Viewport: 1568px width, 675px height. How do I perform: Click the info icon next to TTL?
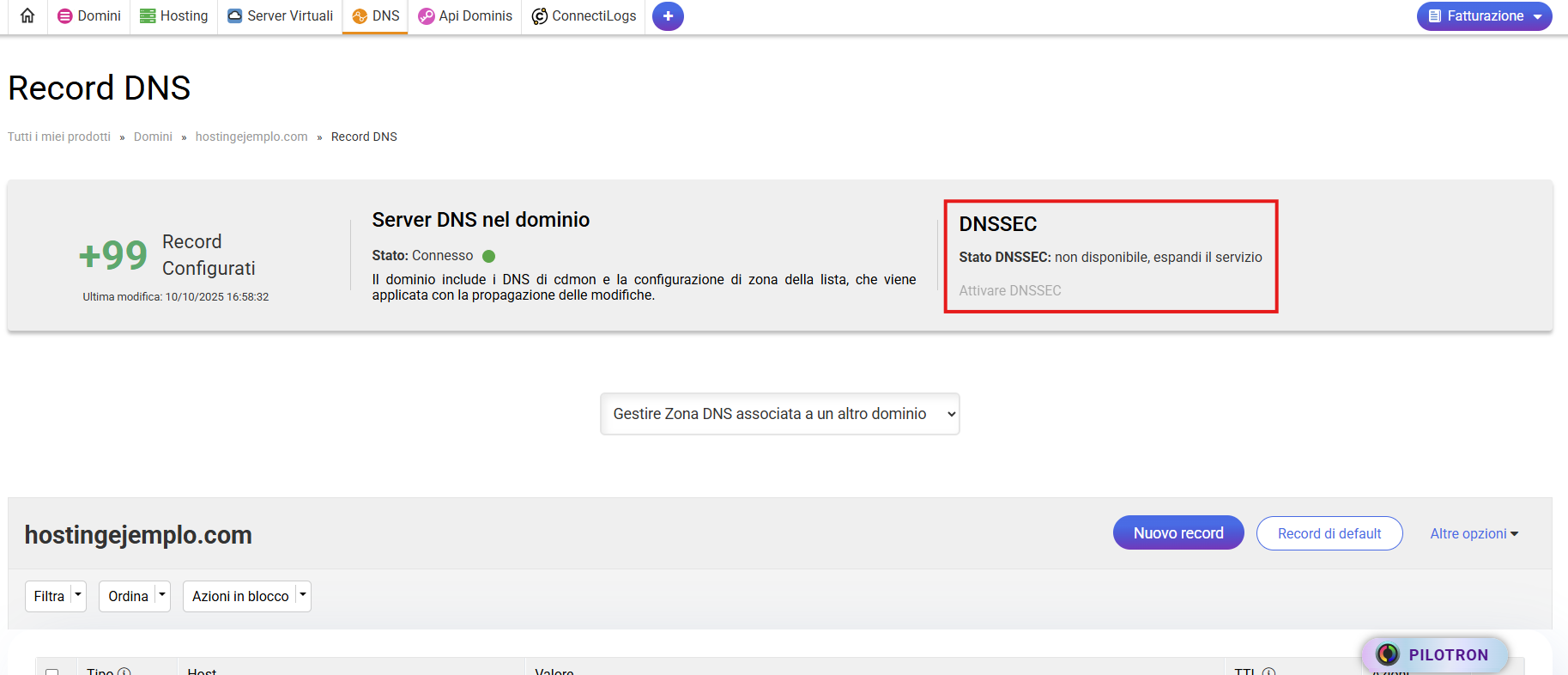click(1268, 672)
